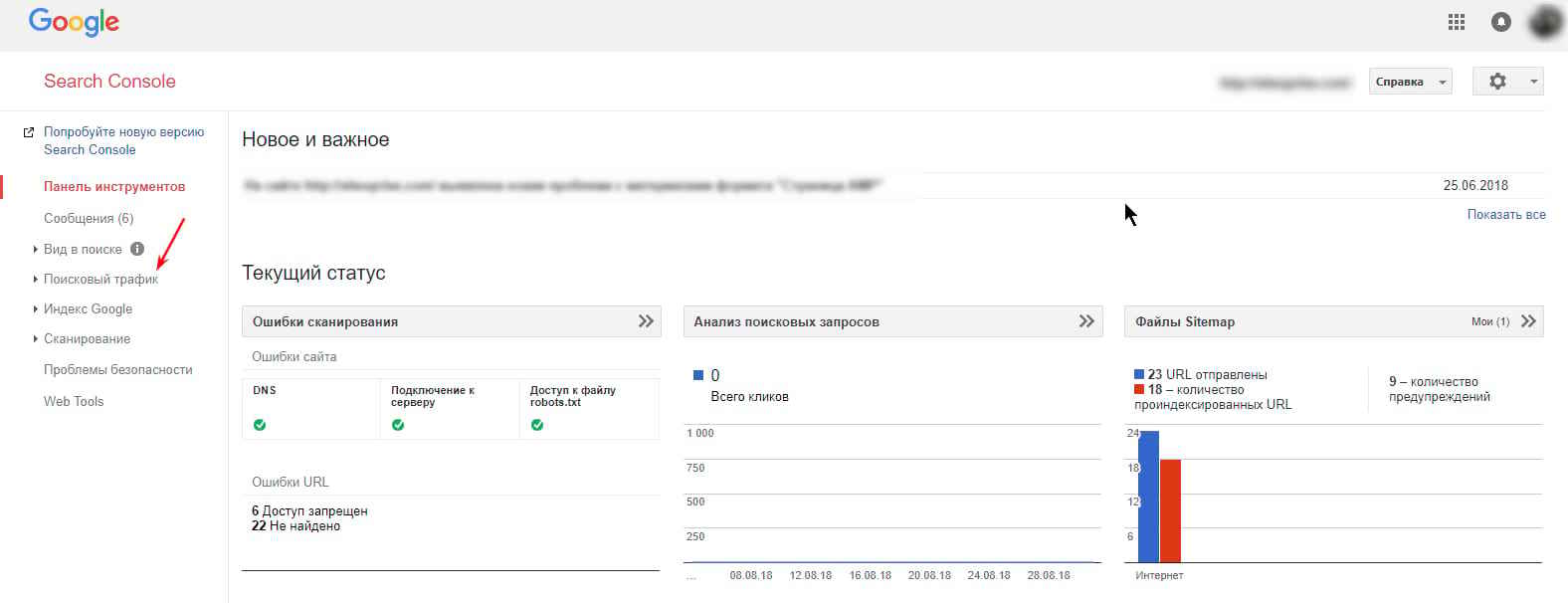
Task: Click red legend square for indexed URLs
Action: pyautogui.click(x=1139, y=389)
